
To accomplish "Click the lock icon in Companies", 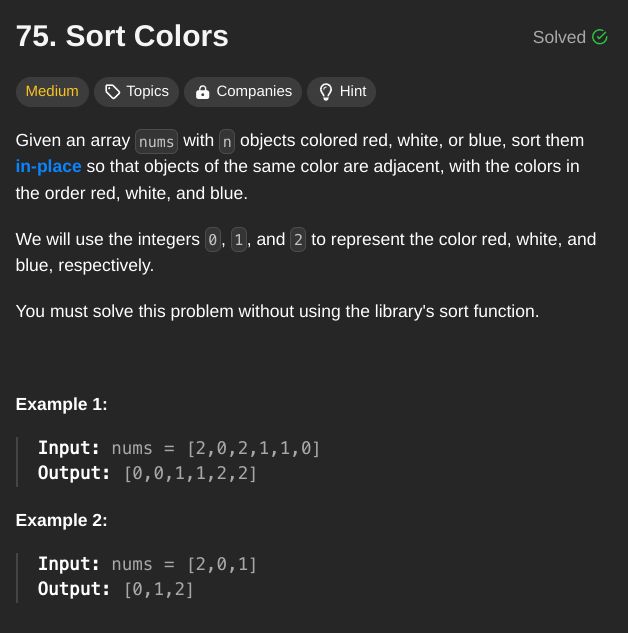I will pos(202,92).
